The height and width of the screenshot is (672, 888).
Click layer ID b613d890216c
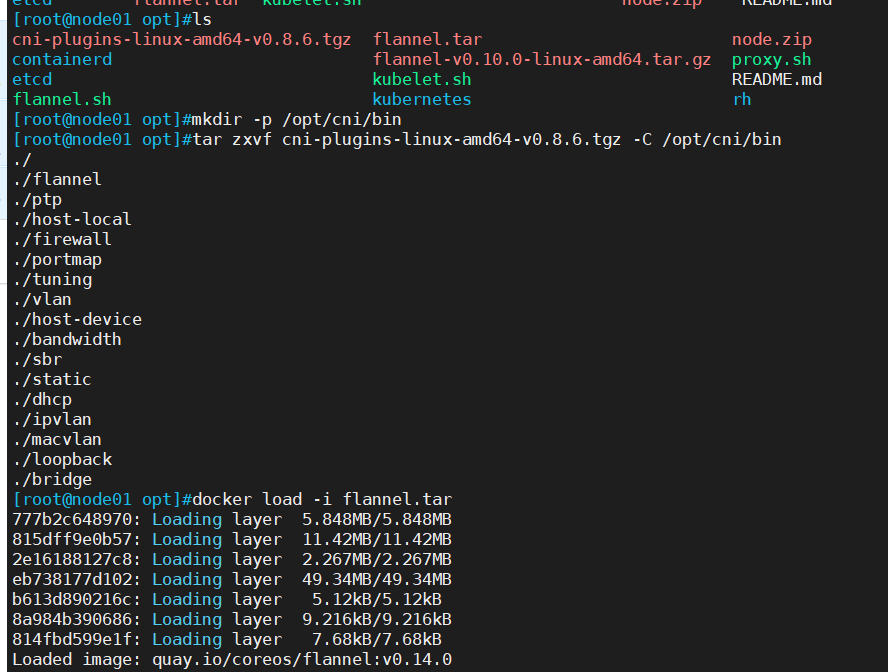[x=72, y=600]
